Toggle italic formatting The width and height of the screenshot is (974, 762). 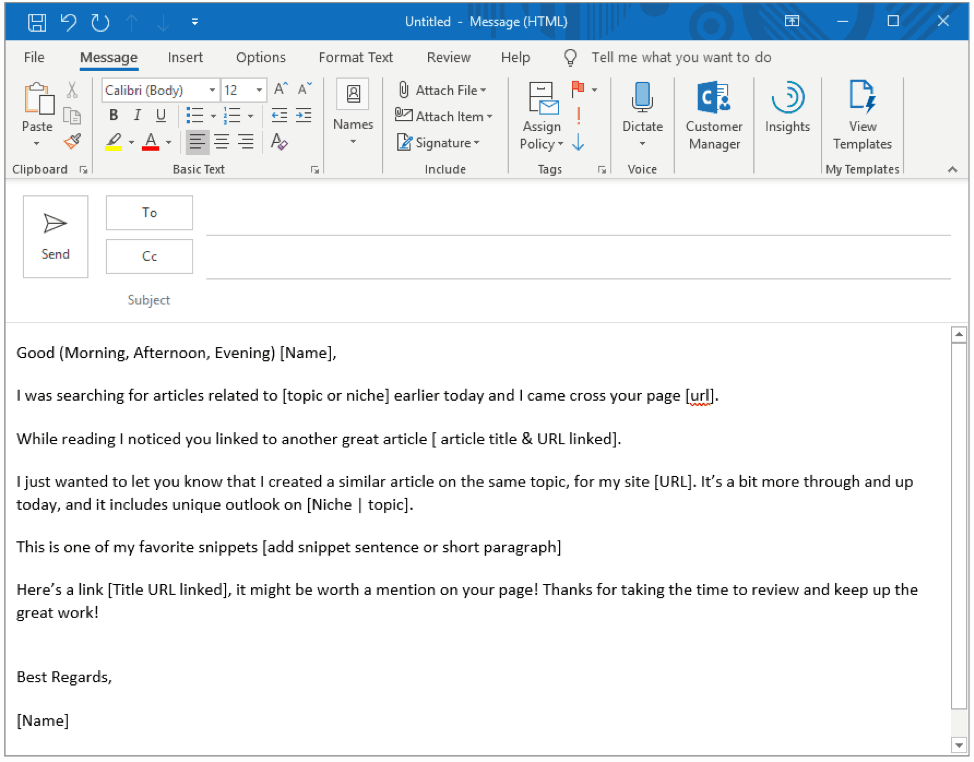[x=137, y=116]
